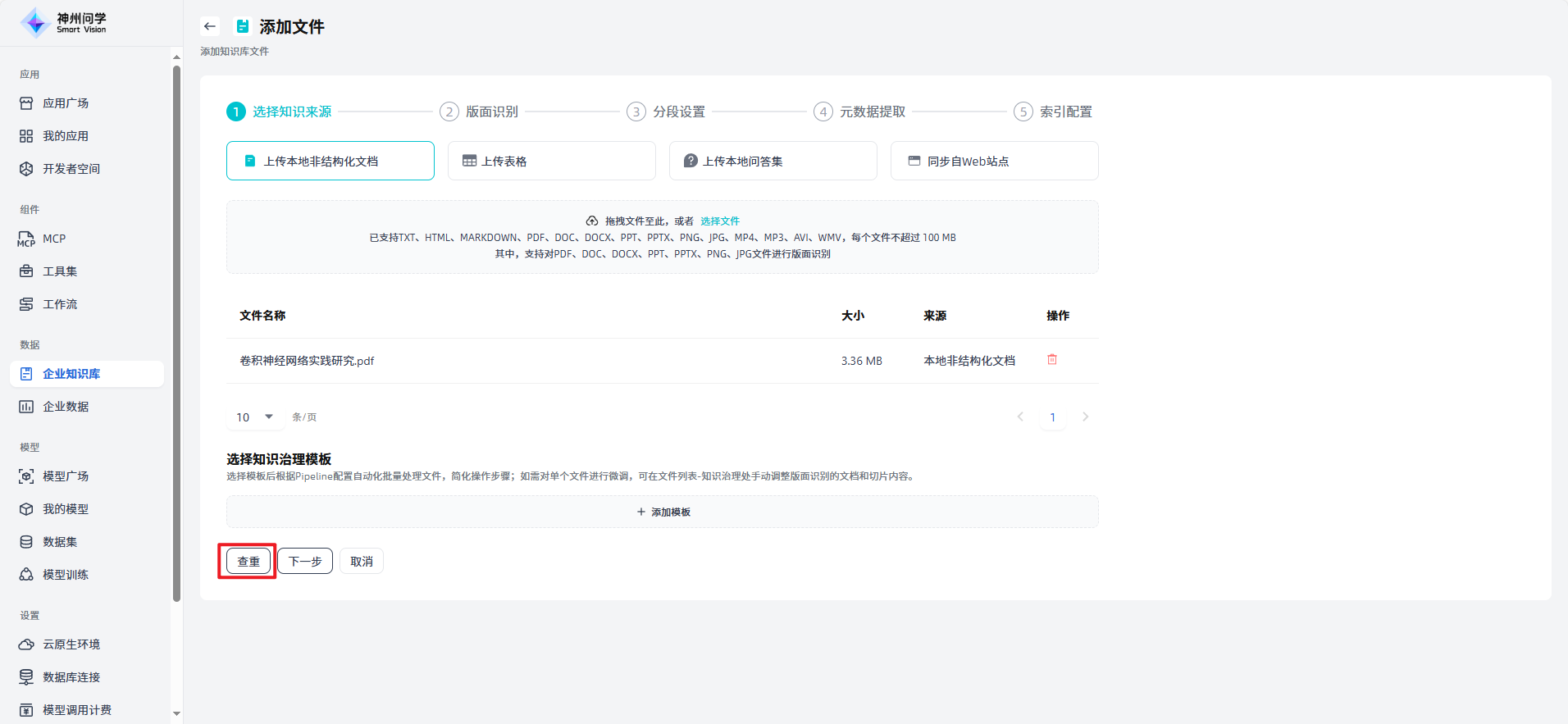Go to next page of file list
The height and width of the screenshot is (724, 1568).
pyautogui.click(x=1085, y=417)
